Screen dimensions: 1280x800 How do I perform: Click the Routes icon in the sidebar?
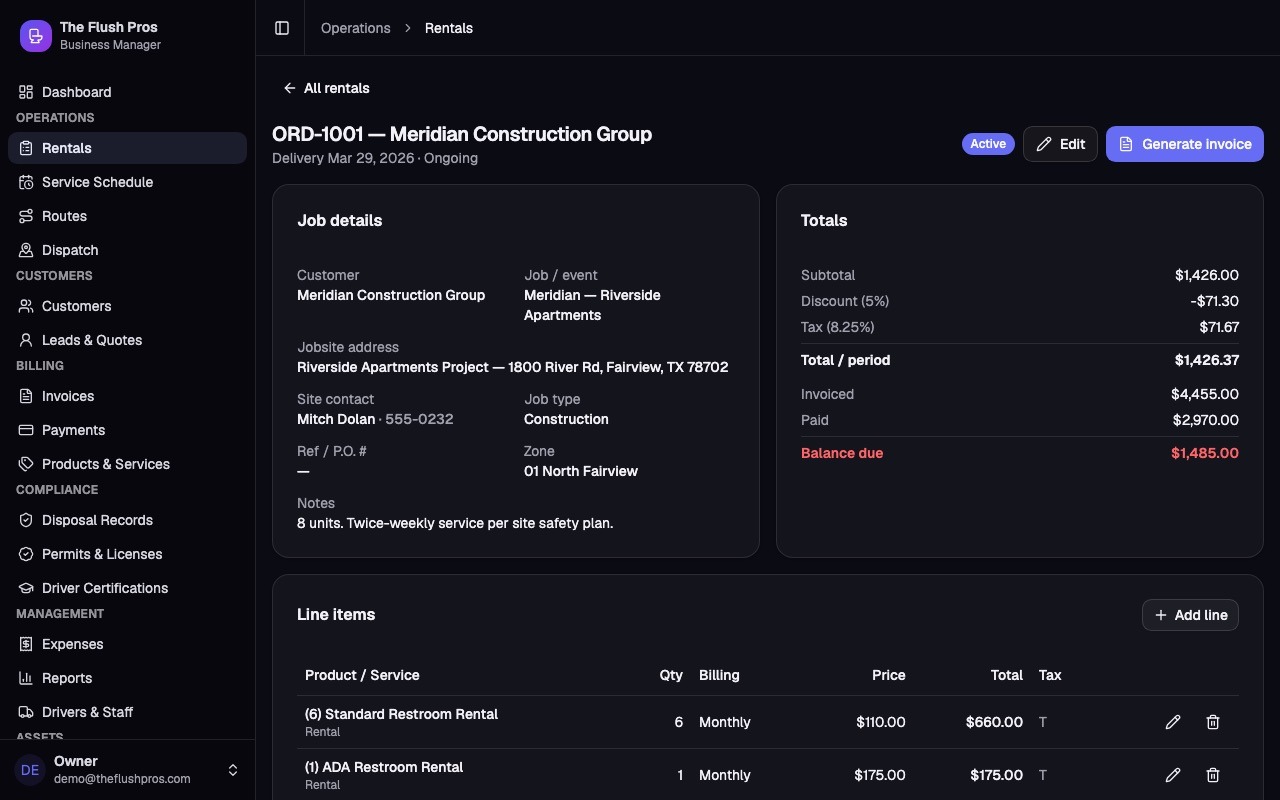[x=26, y=216]
